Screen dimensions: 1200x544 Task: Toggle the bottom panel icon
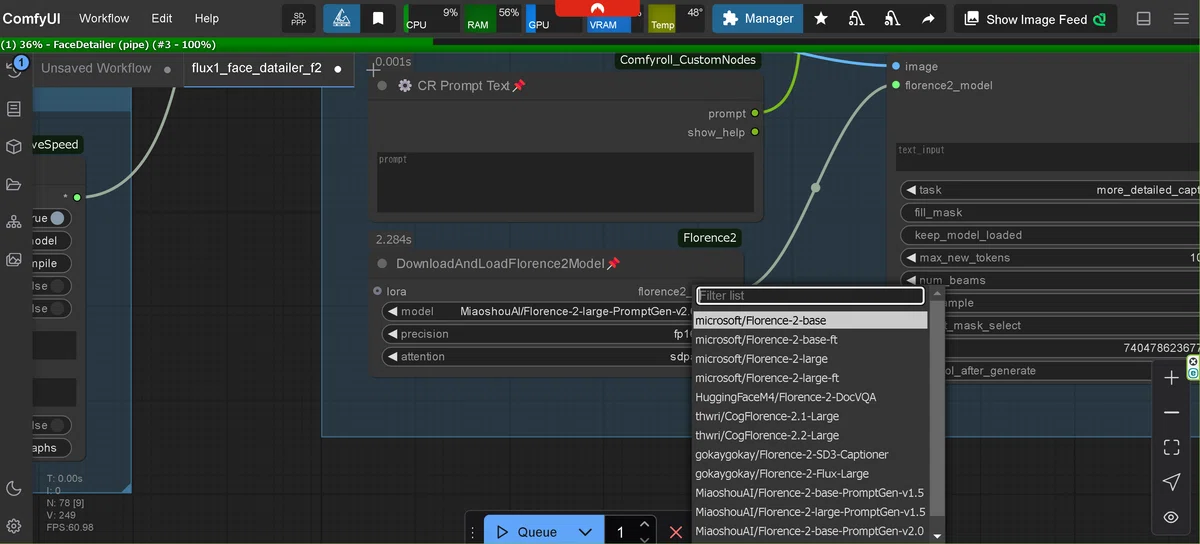coord(1144,18)
